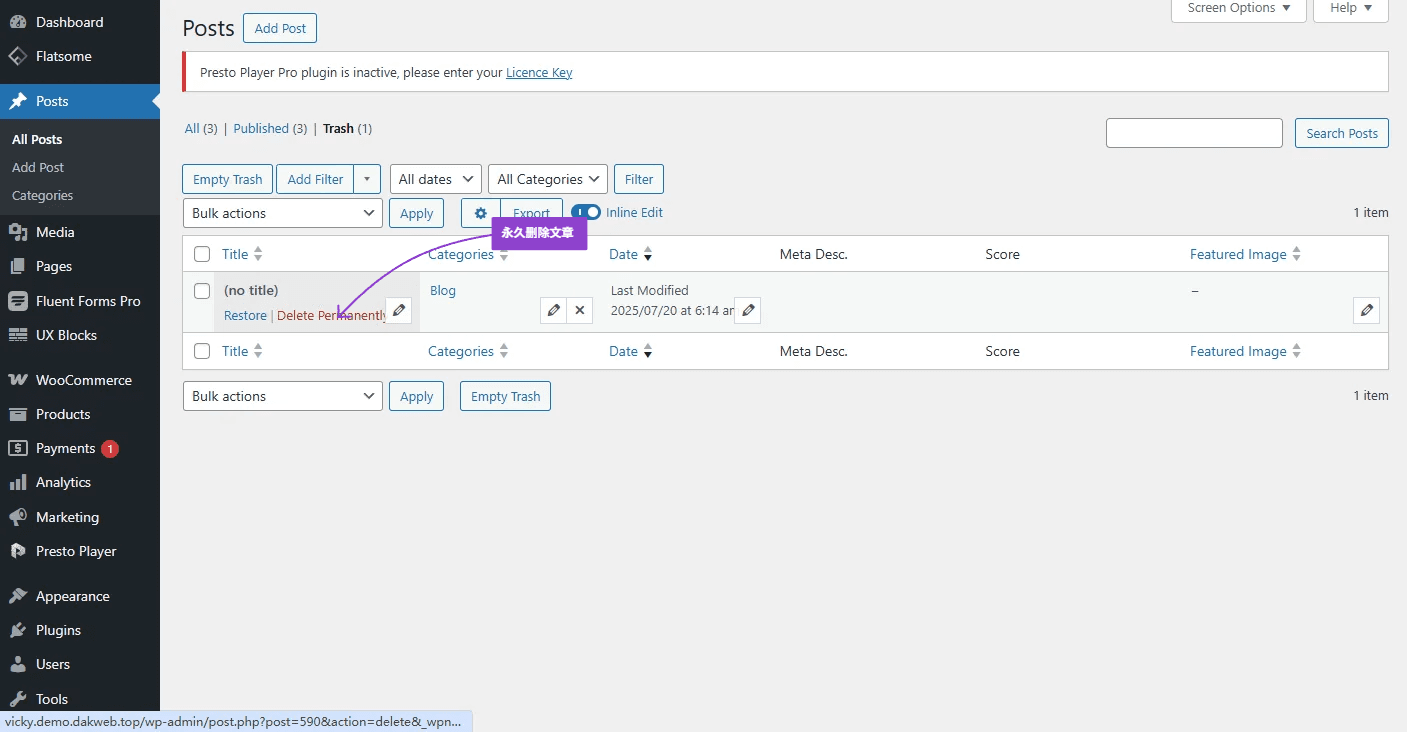This screenshot has height=732, width=1407.
Task: Click the Delete Permanently link
Action: point(331,315)
